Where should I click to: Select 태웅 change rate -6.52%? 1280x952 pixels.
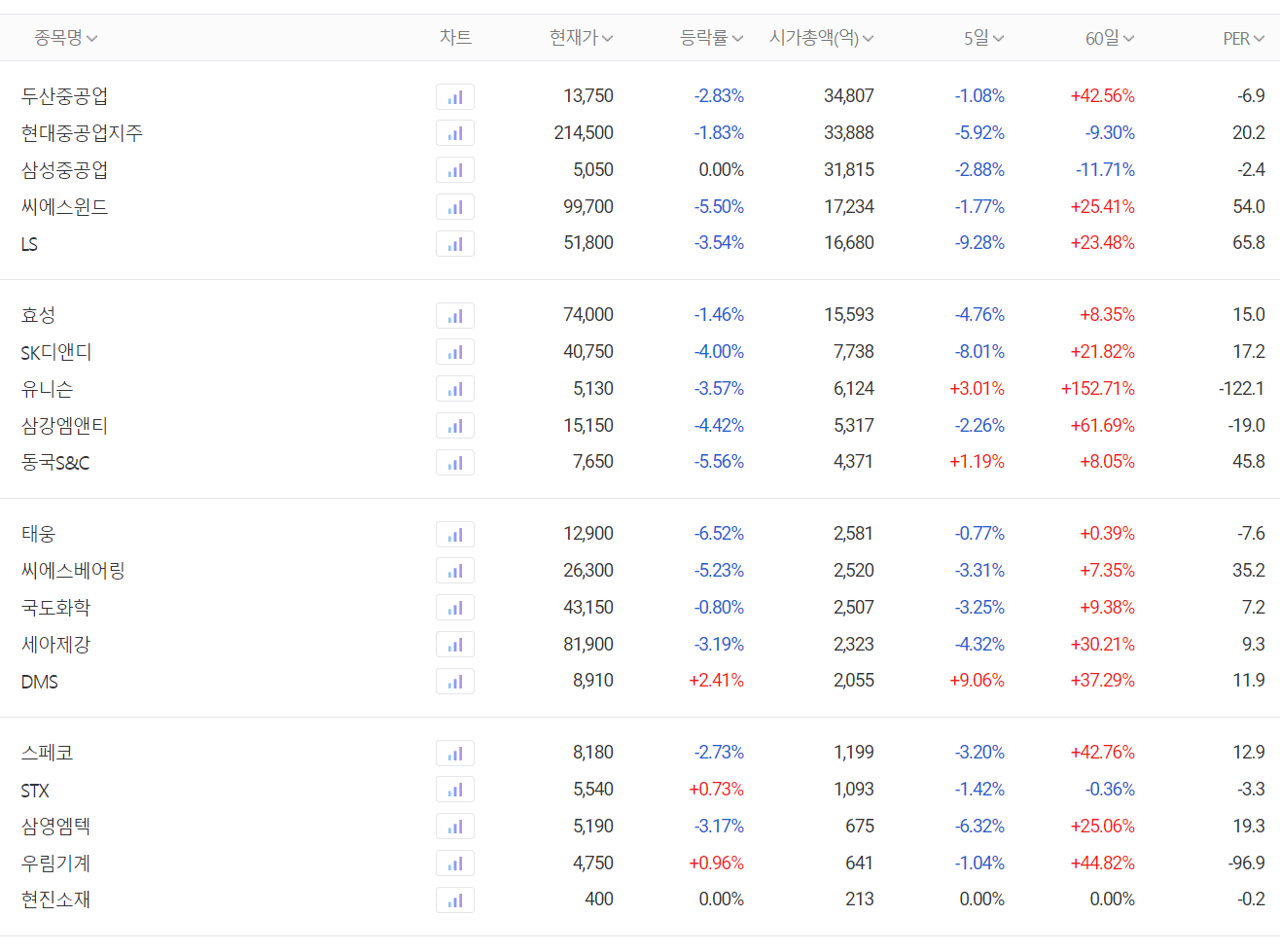(719, 534)
